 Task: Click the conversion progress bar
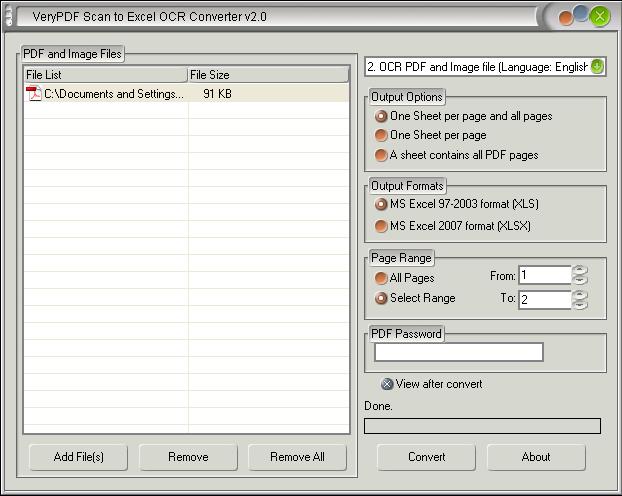(482, 426)
